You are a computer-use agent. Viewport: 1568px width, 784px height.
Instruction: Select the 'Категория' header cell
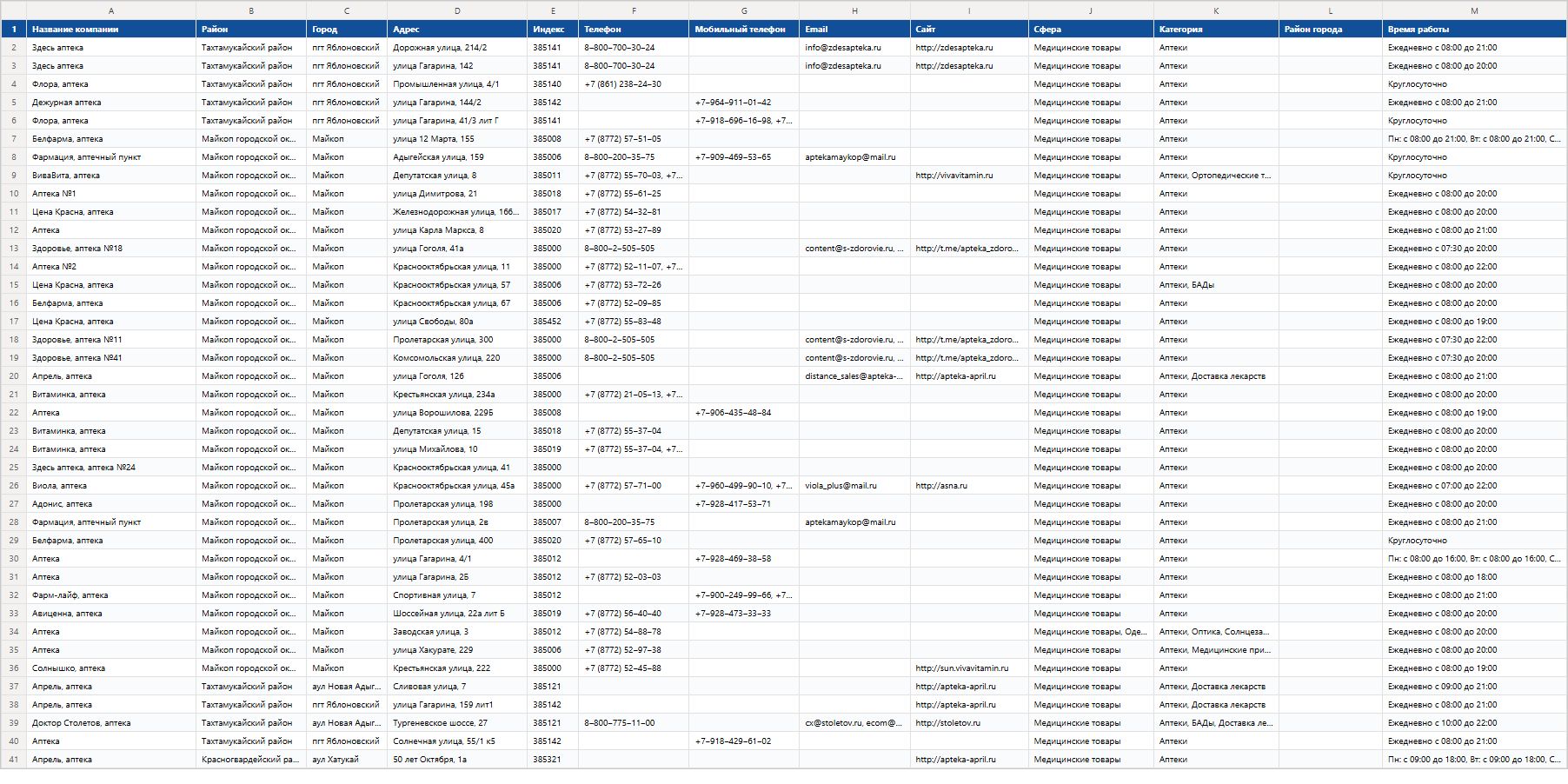(x=1216, y=29)
